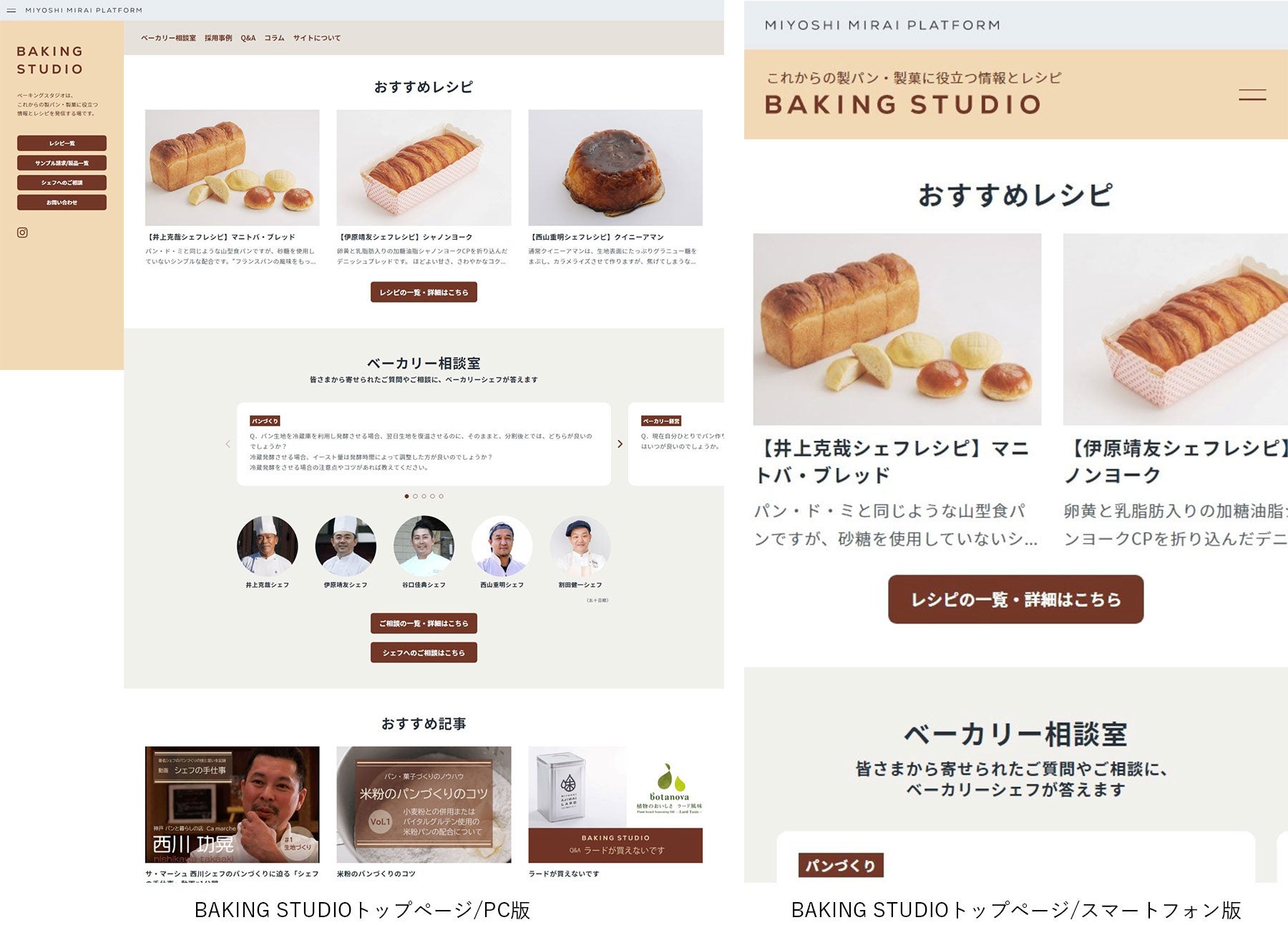Click the レシピ一覧 sidebar button
The height and width of the screenshot is (925, 1288).
(x=62, y=143)
